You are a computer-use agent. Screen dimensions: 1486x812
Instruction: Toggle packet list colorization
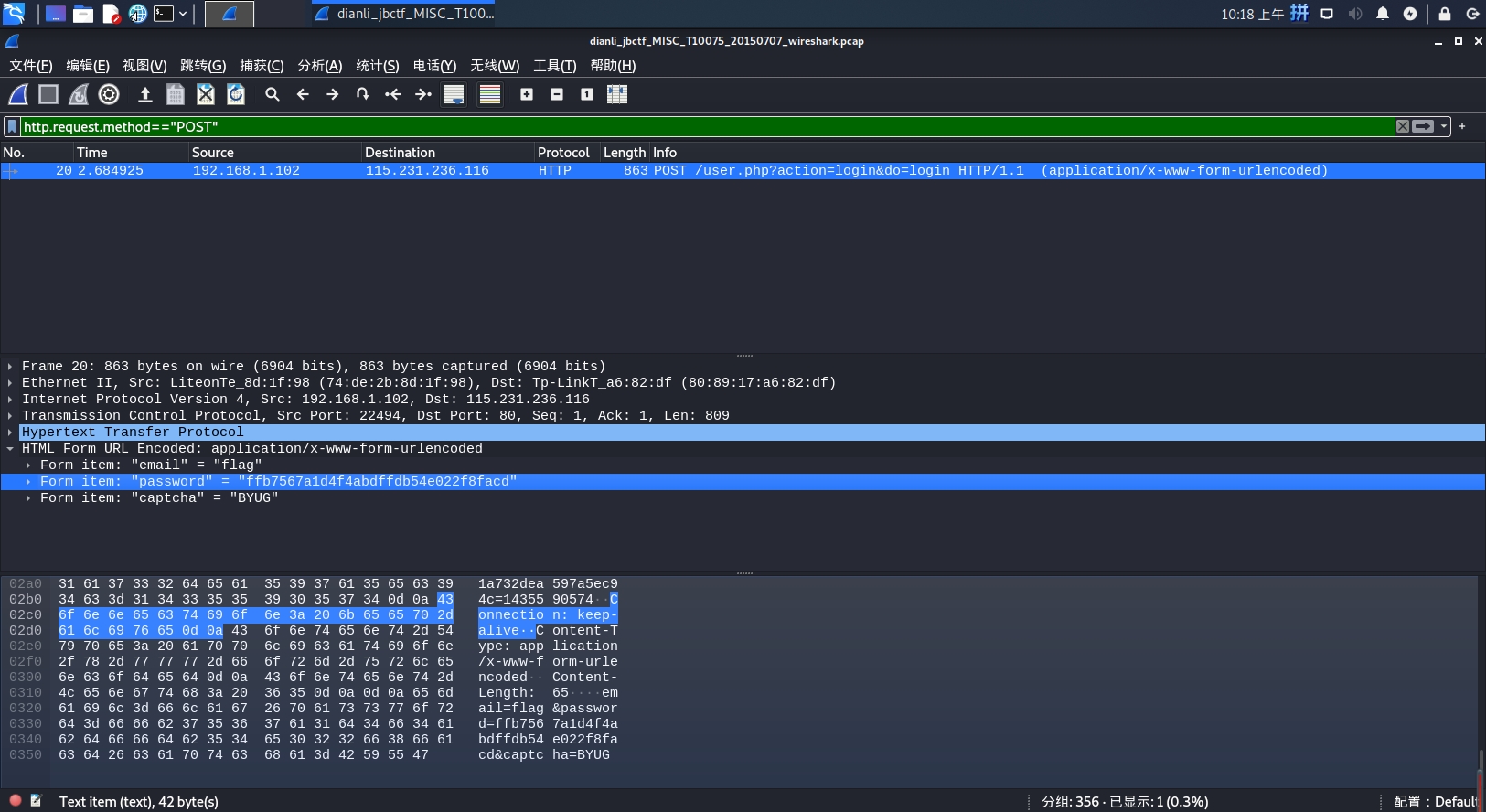tap(490, 94)
